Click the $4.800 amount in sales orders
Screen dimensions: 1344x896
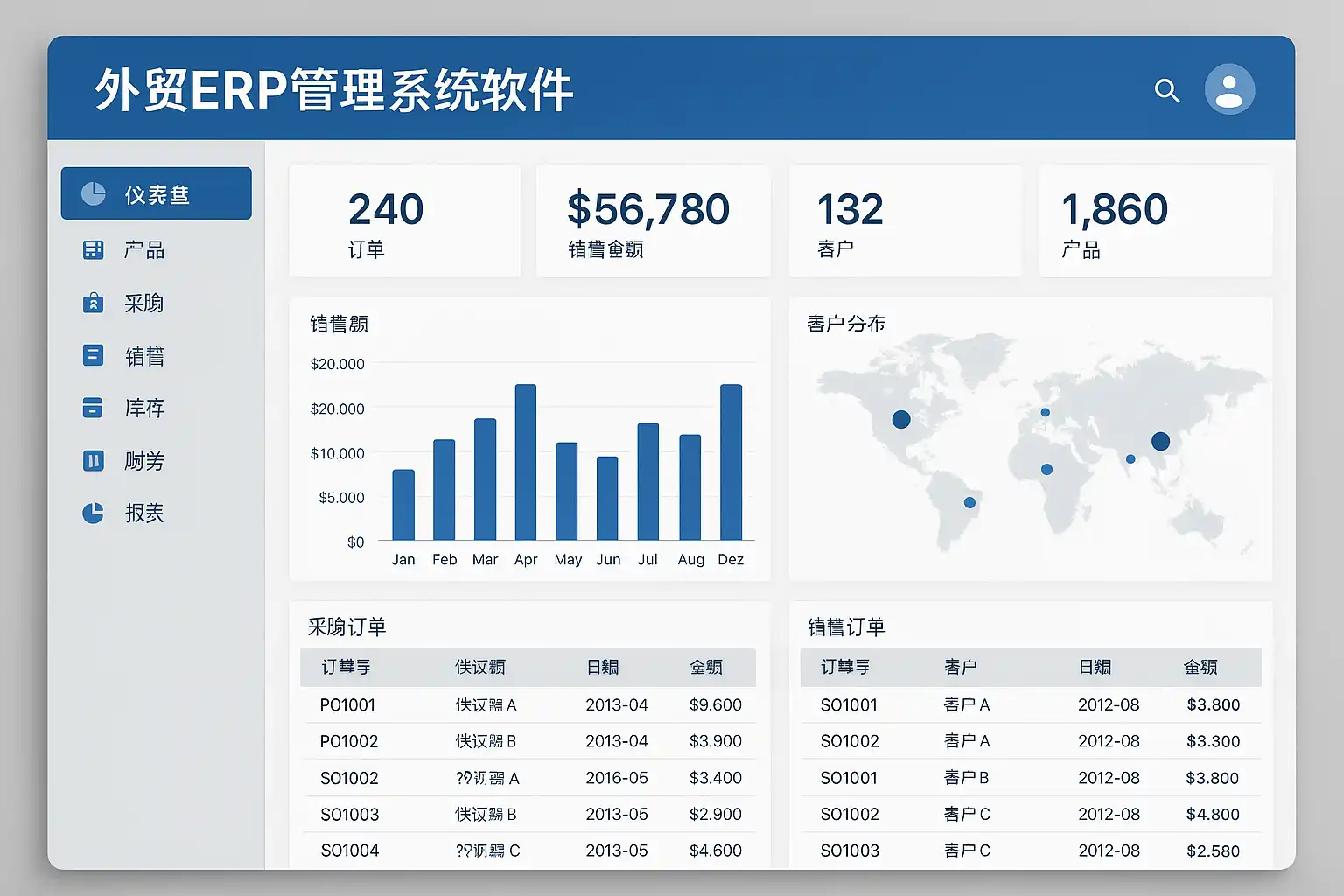click(x=1214, y=815)
